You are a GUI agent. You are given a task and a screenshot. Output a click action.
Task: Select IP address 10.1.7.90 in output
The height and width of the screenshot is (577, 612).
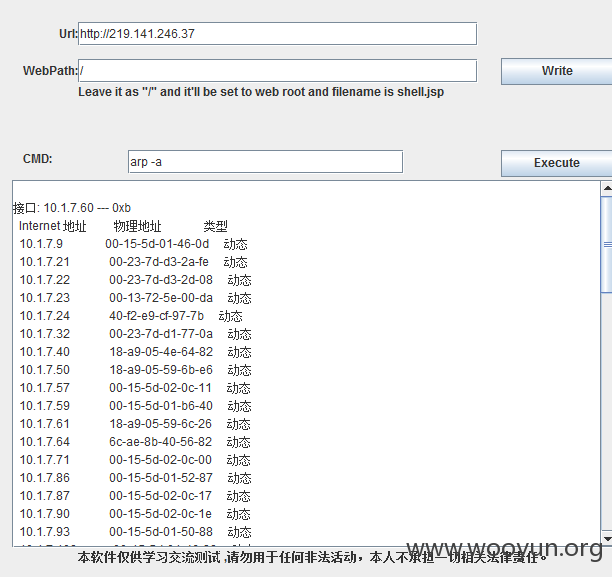(x=44, y=513)
